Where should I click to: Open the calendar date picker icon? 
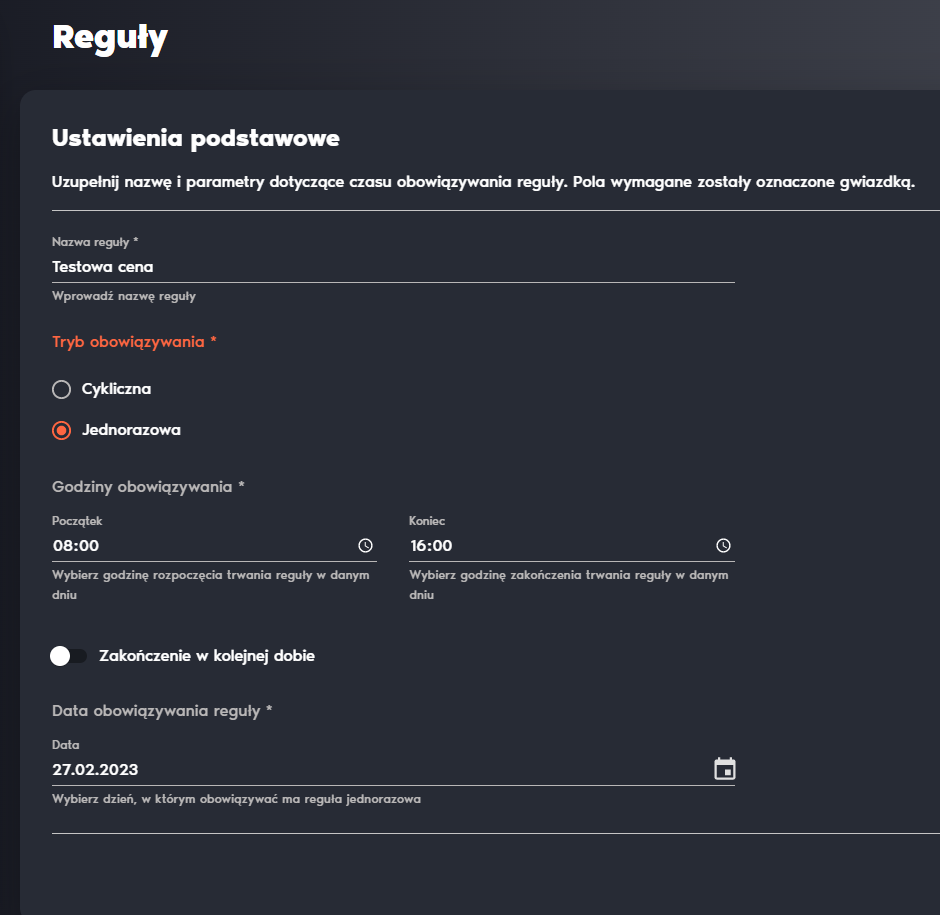pos(725,769)
